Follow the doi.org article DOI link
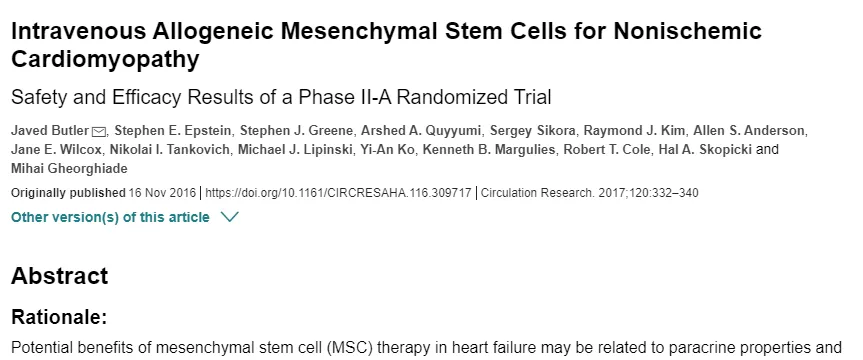 pos(338,193)
